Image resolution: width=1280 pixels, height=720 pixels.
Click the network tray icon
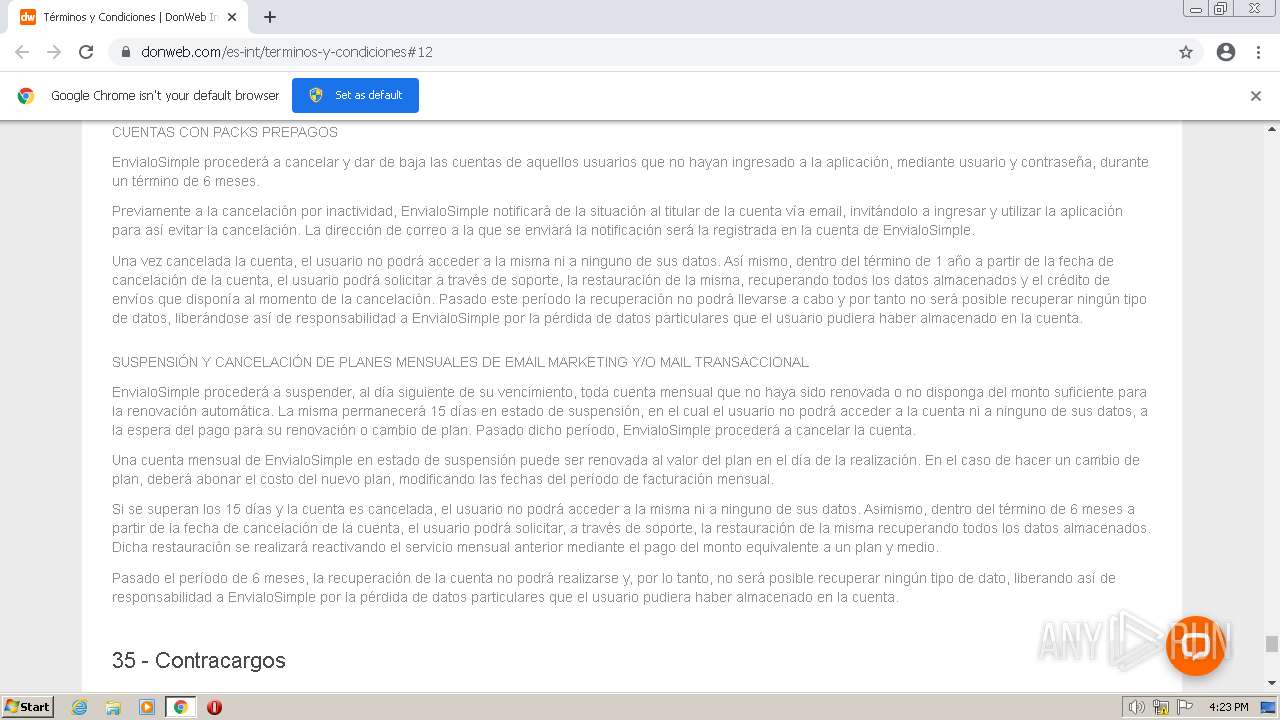1161,707
